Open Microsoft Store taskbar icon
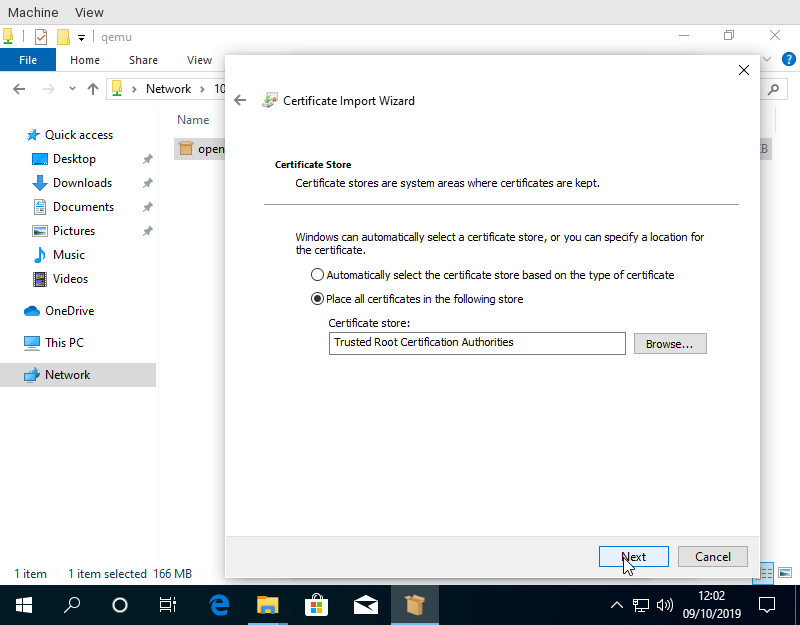The image size is (800, 625). click(x=317, y=605)
